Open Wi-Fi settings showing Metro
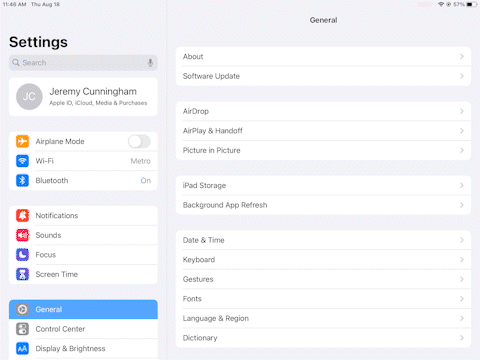The image size is (480, 360). pos(83,161)
